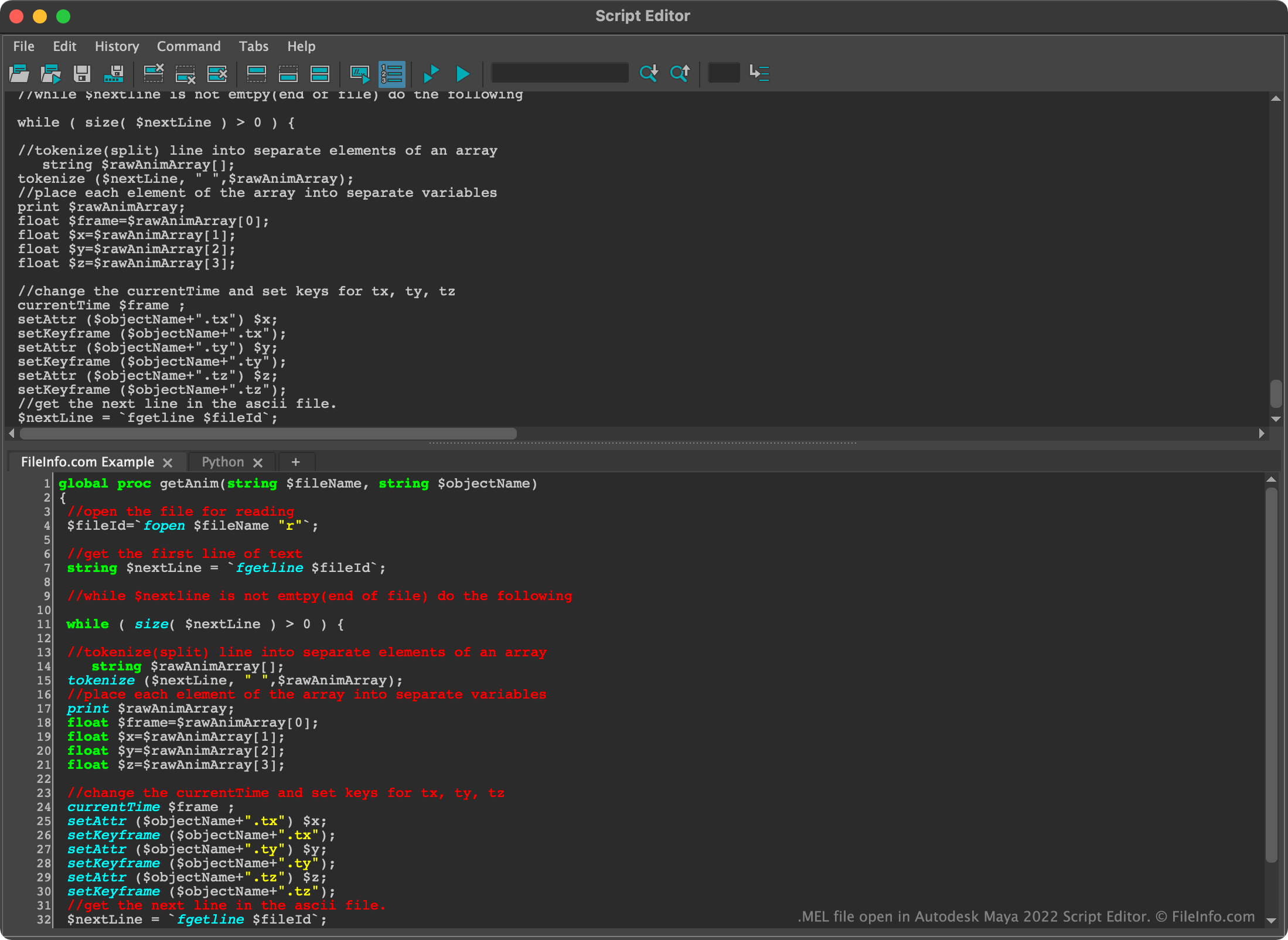Clear the history output pane

pyautogui.click(x=154, y=73)
